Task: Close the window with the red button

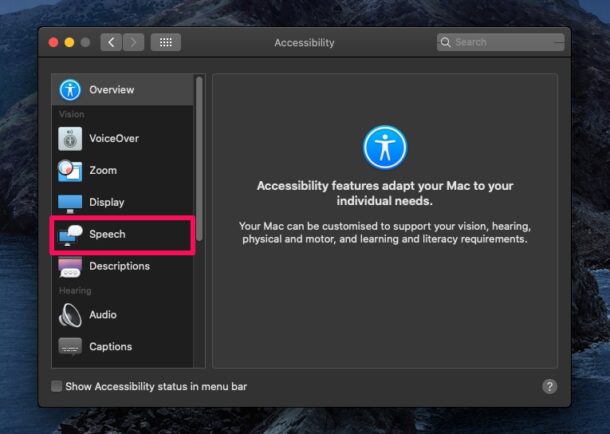Action: pyautogui.click(x=53, y=42)
